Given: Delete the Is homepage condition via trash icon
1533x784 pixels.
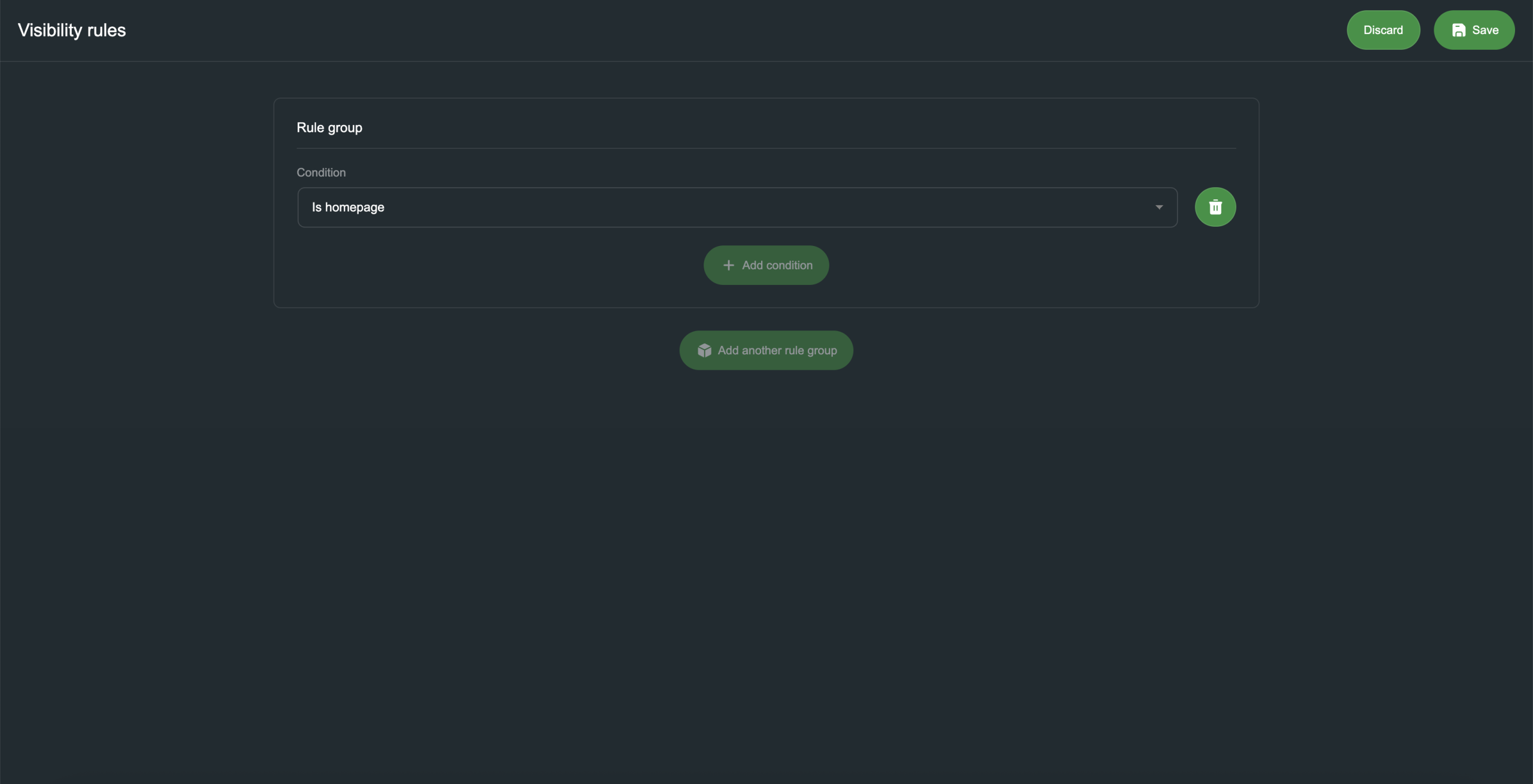Looking at the screenshot, I should point(1215,207).
